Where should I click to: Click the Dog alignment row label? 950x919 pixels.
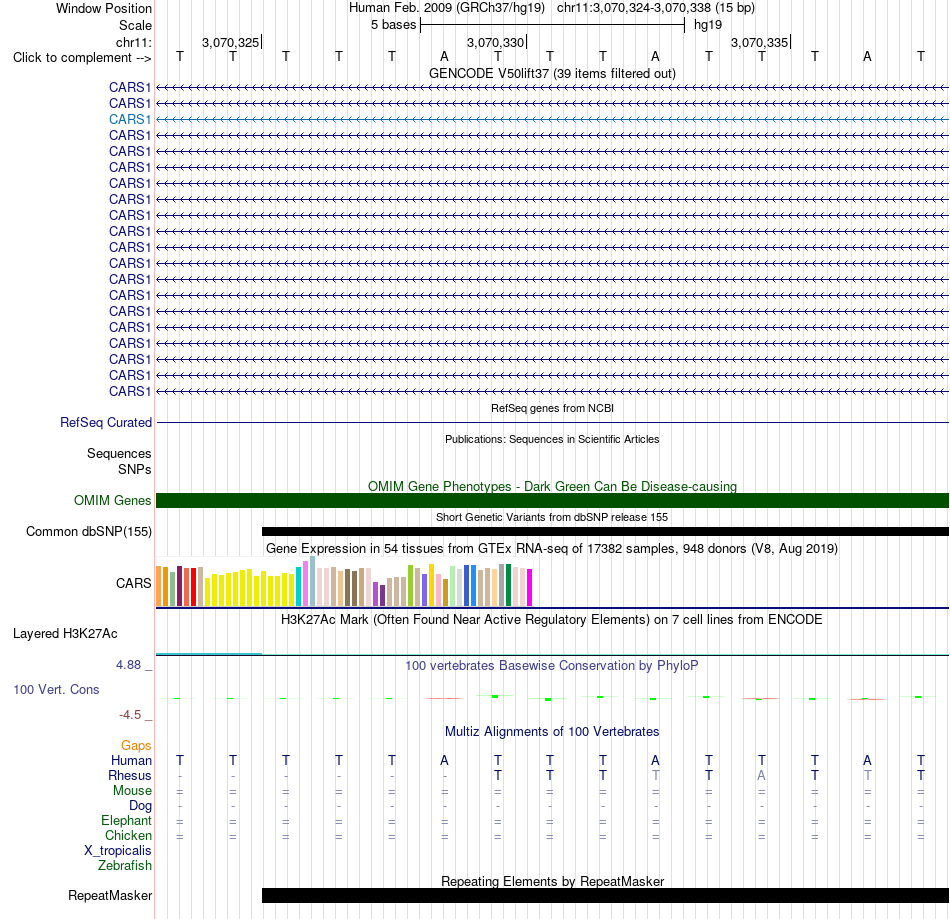click(140, 805)
